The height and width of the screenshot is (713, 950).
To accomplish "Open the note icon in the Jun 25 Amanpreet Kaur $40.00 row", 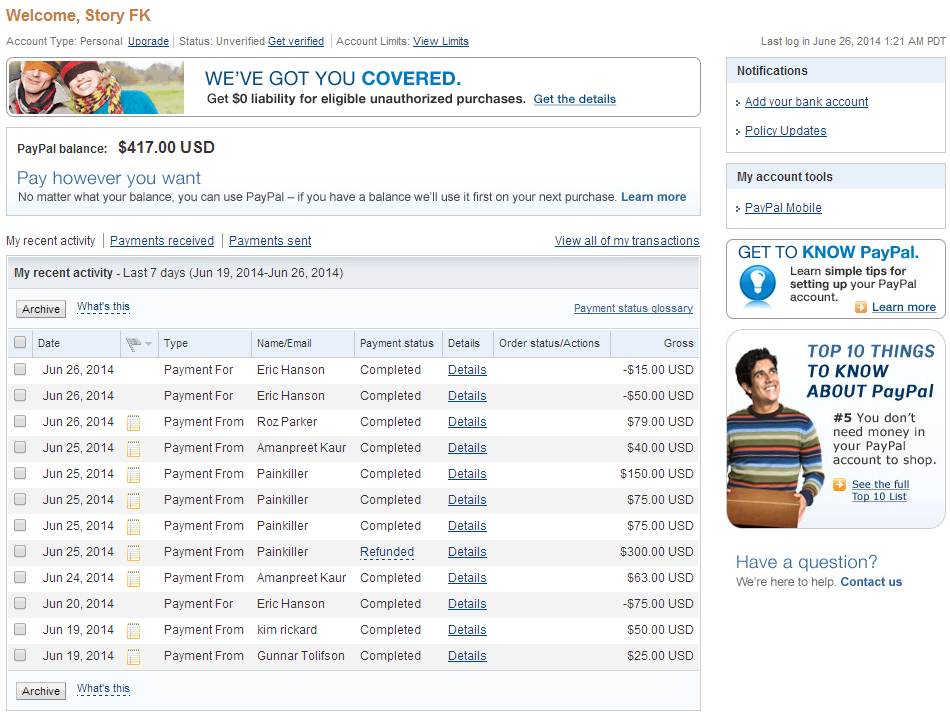I will click(x=133, y=448).
